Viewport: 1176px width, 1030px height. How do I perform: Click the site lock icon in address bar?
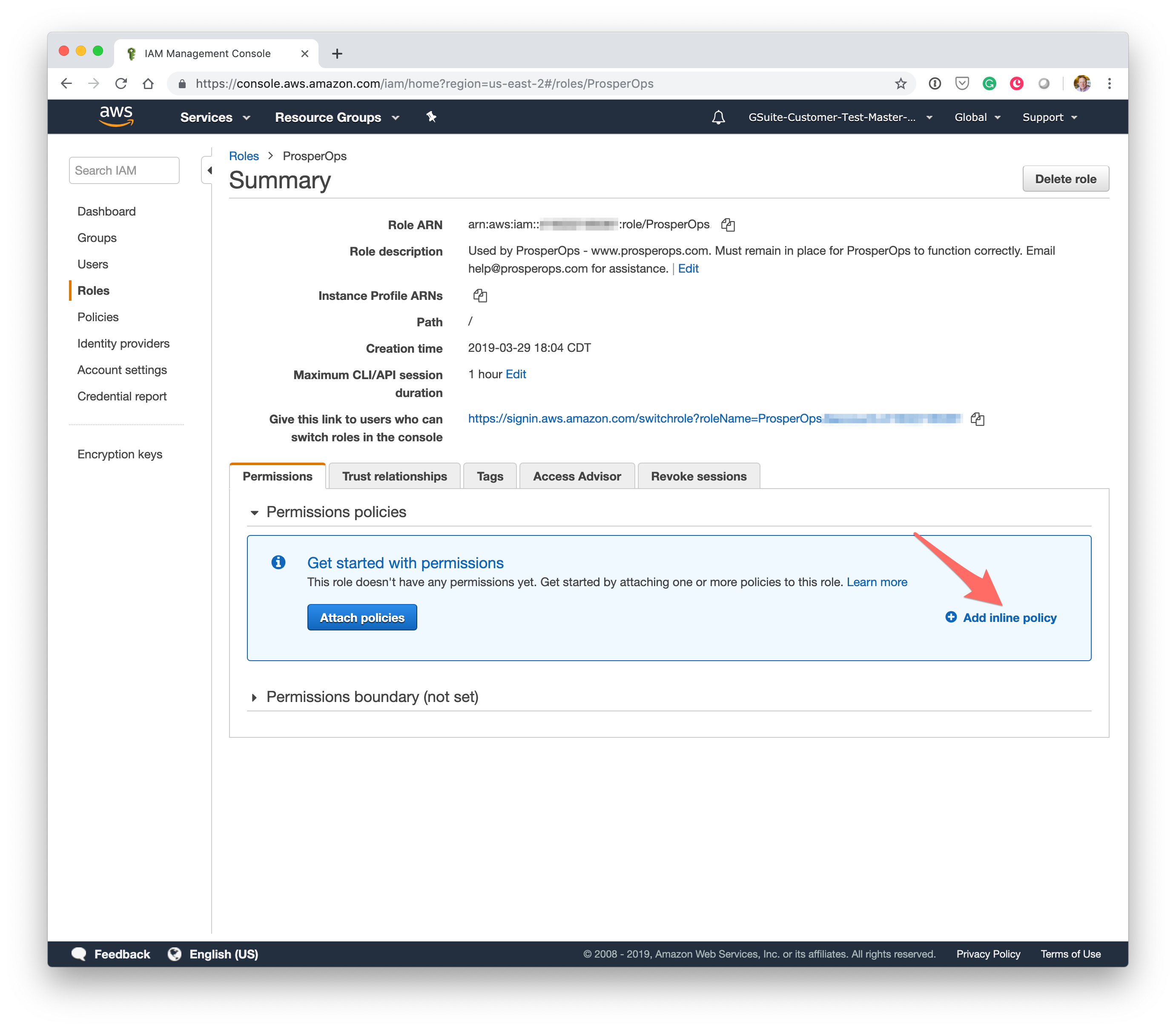182,84
